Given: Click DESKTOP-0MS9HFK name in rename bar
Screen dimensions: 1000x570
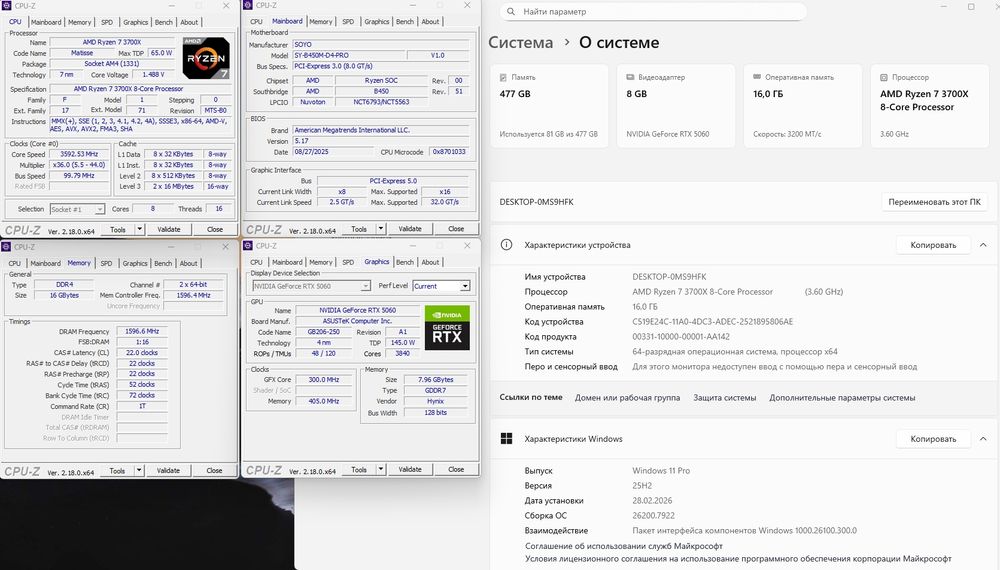Looking at the screenshot, I should [536, 202].
